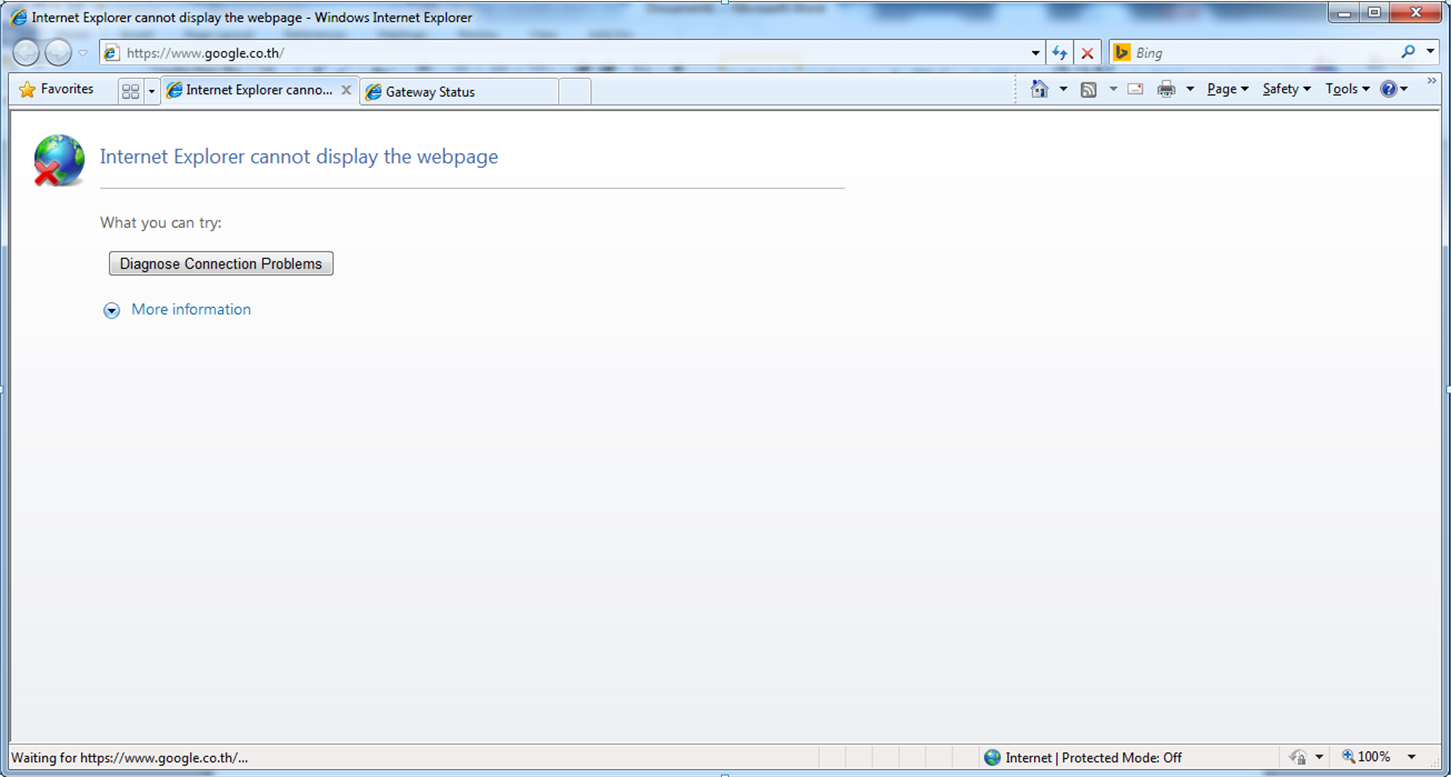
Task: Print the page with the printer icon
Action: [x=1166, y=89]
